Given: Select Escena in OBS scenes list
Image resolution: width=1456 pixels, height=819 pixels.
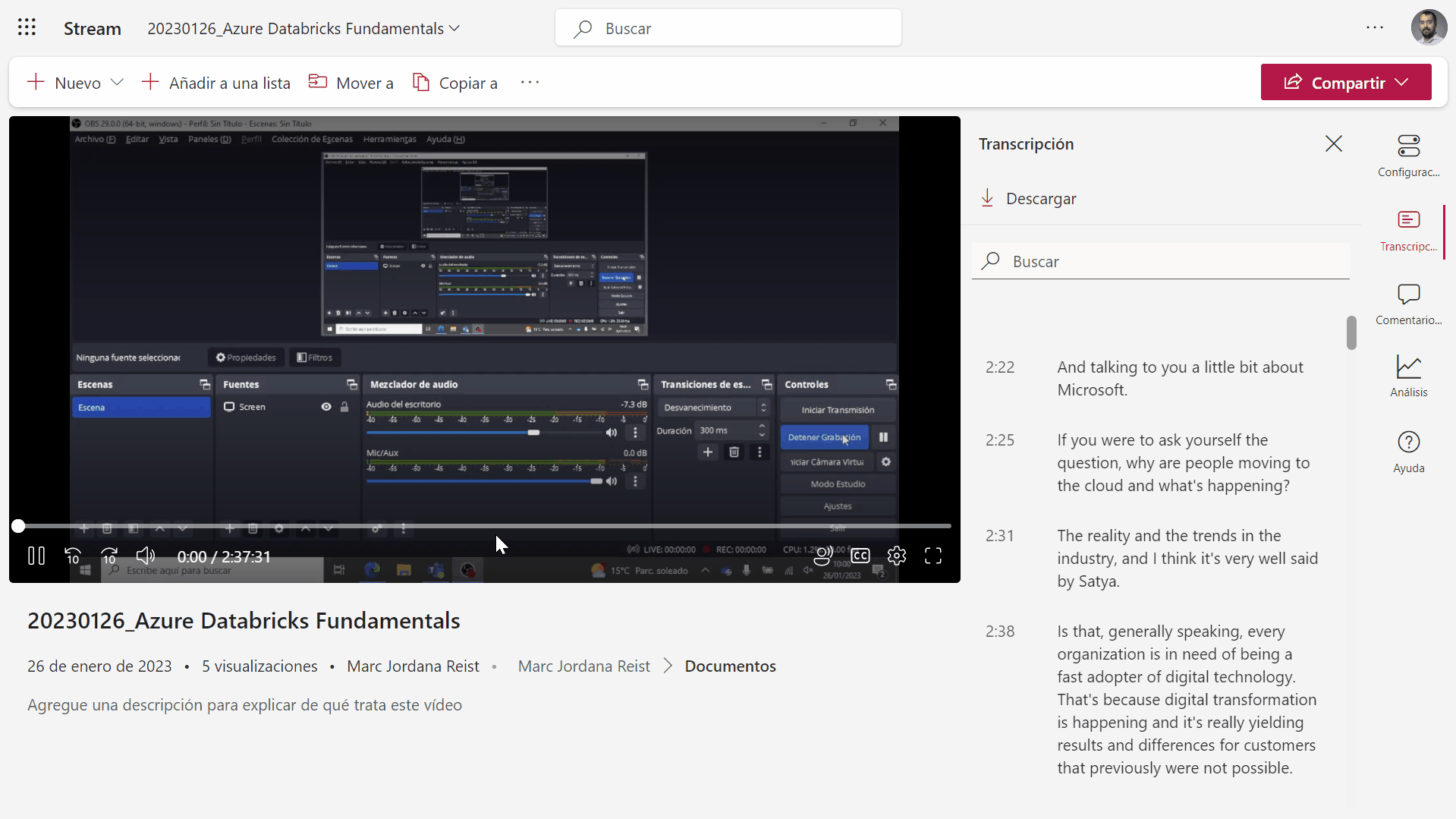Looking at the screenshot, I should point(141,408).
